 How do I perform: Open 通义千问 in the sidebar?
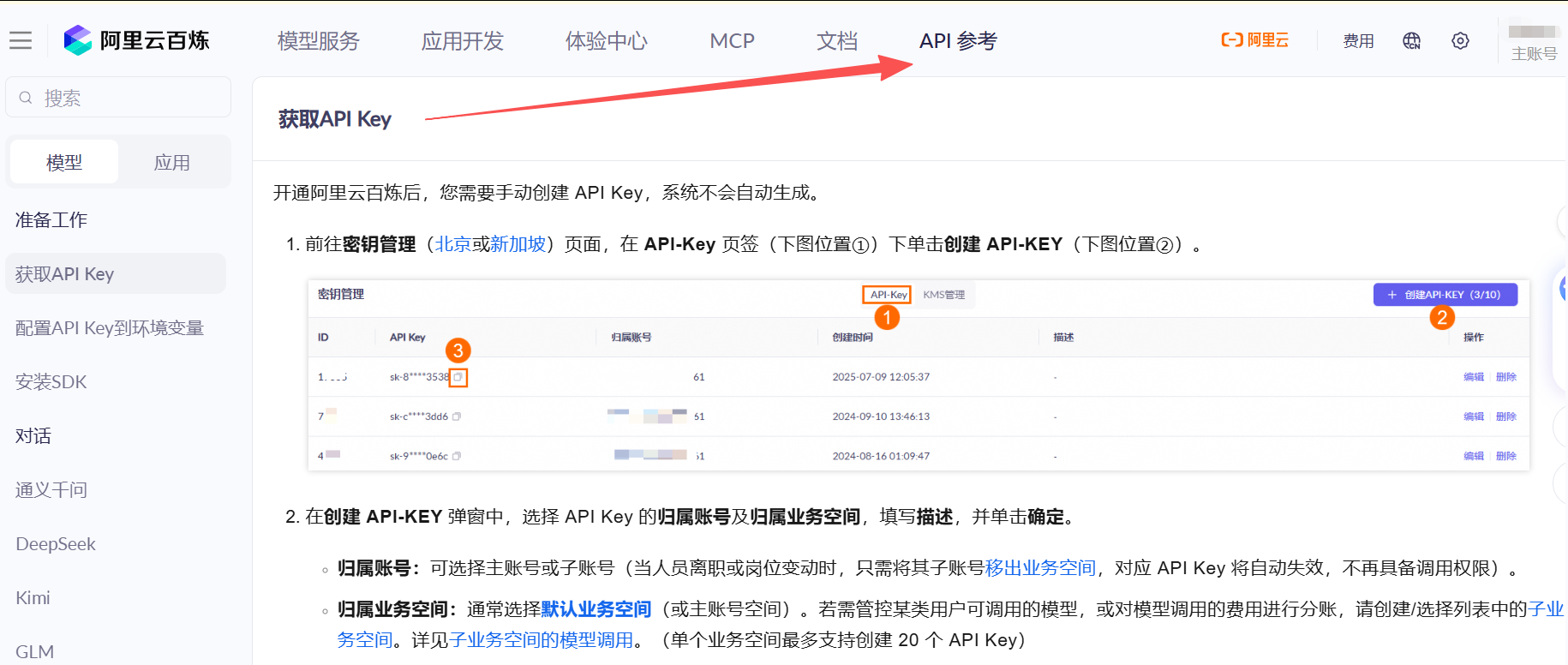[51, 490]
